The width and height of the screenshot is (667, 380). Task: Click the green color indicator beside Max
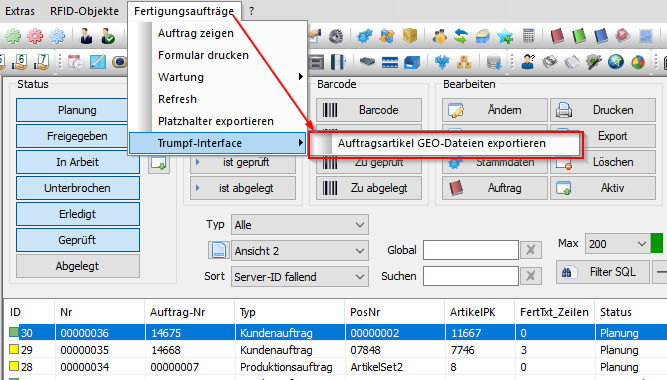657,243
